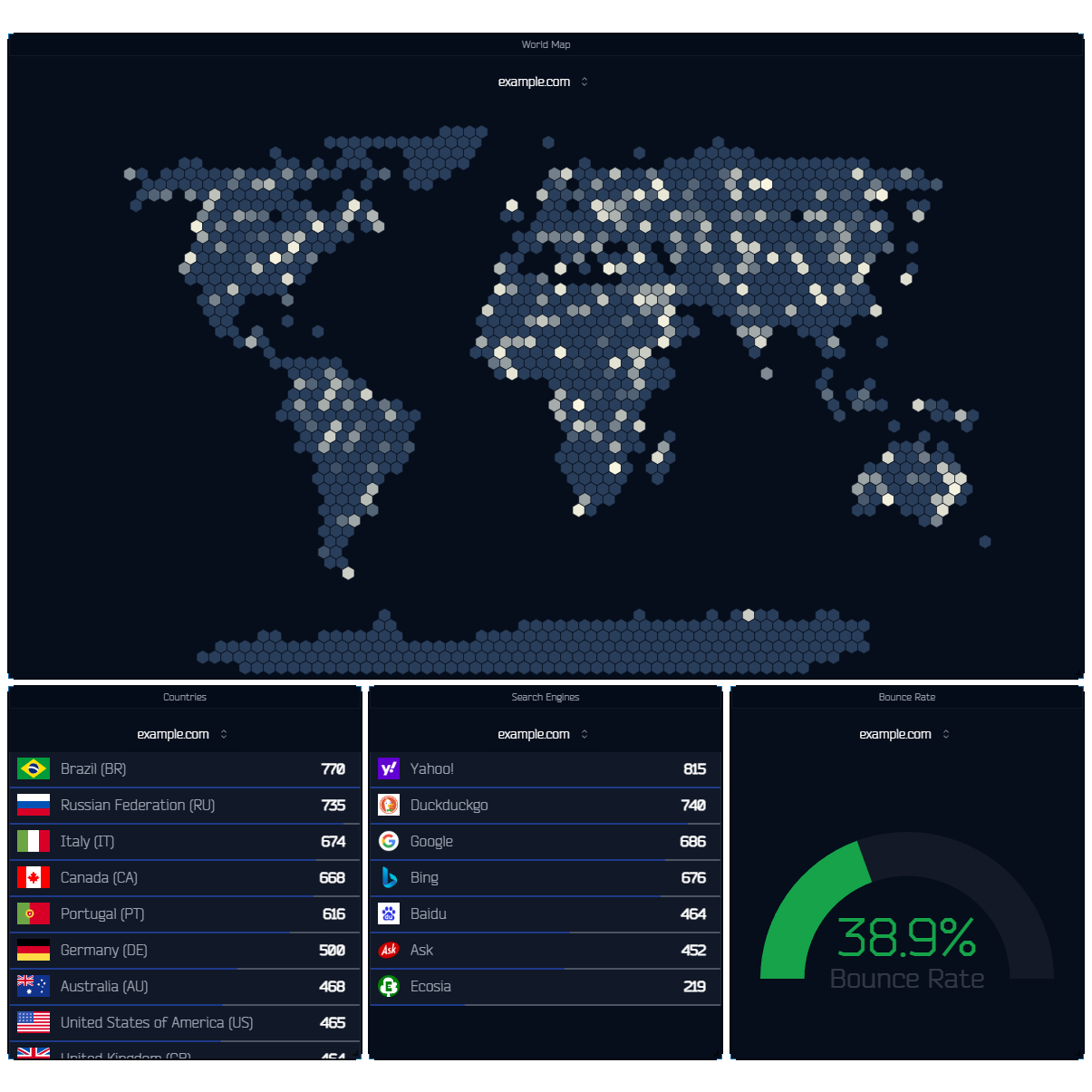Click the Australia count 468
This screenshot has width=1092, height=1092.
pos(332,986)
